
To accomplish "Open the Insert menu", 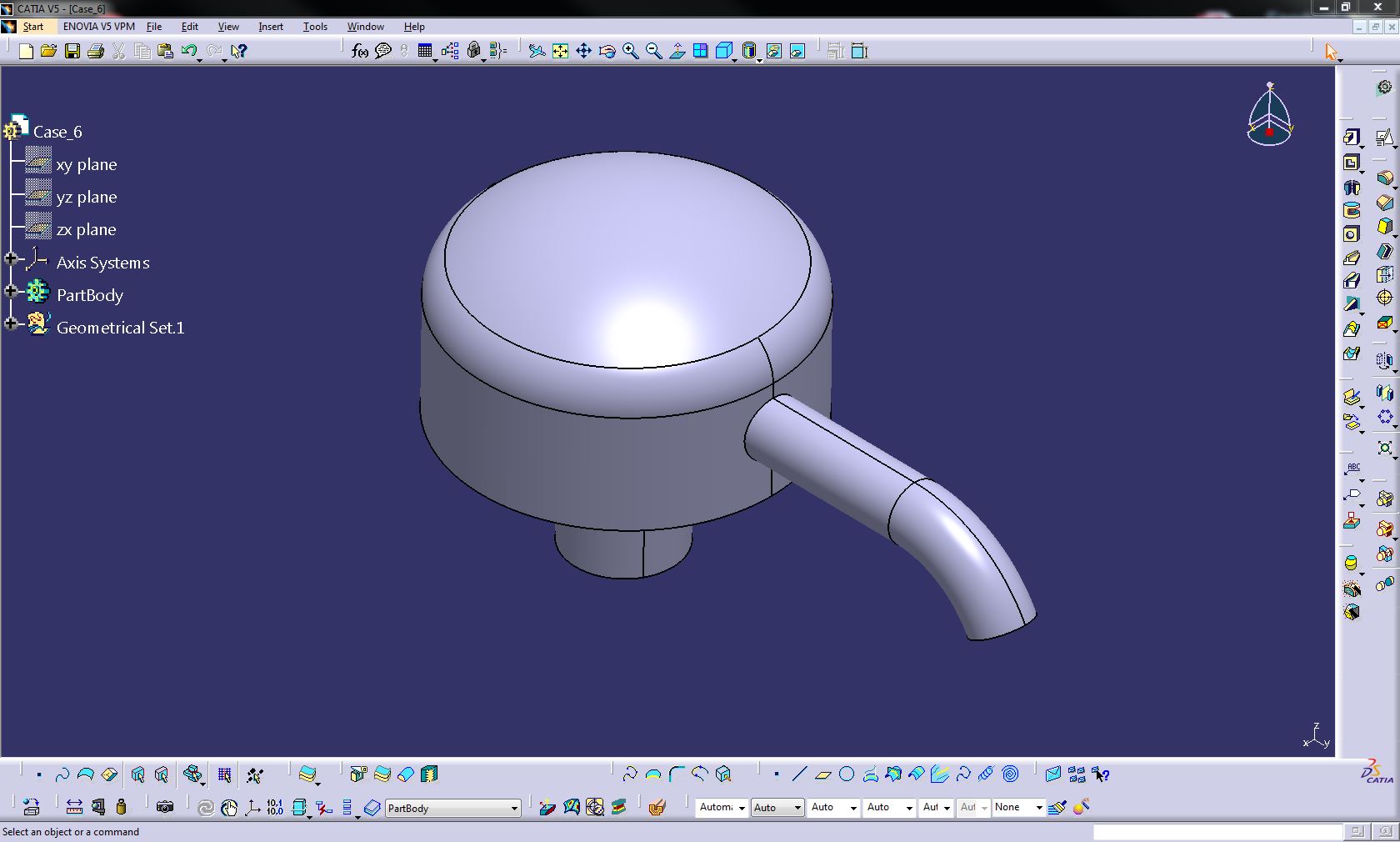I will click(x=271, y=27).
